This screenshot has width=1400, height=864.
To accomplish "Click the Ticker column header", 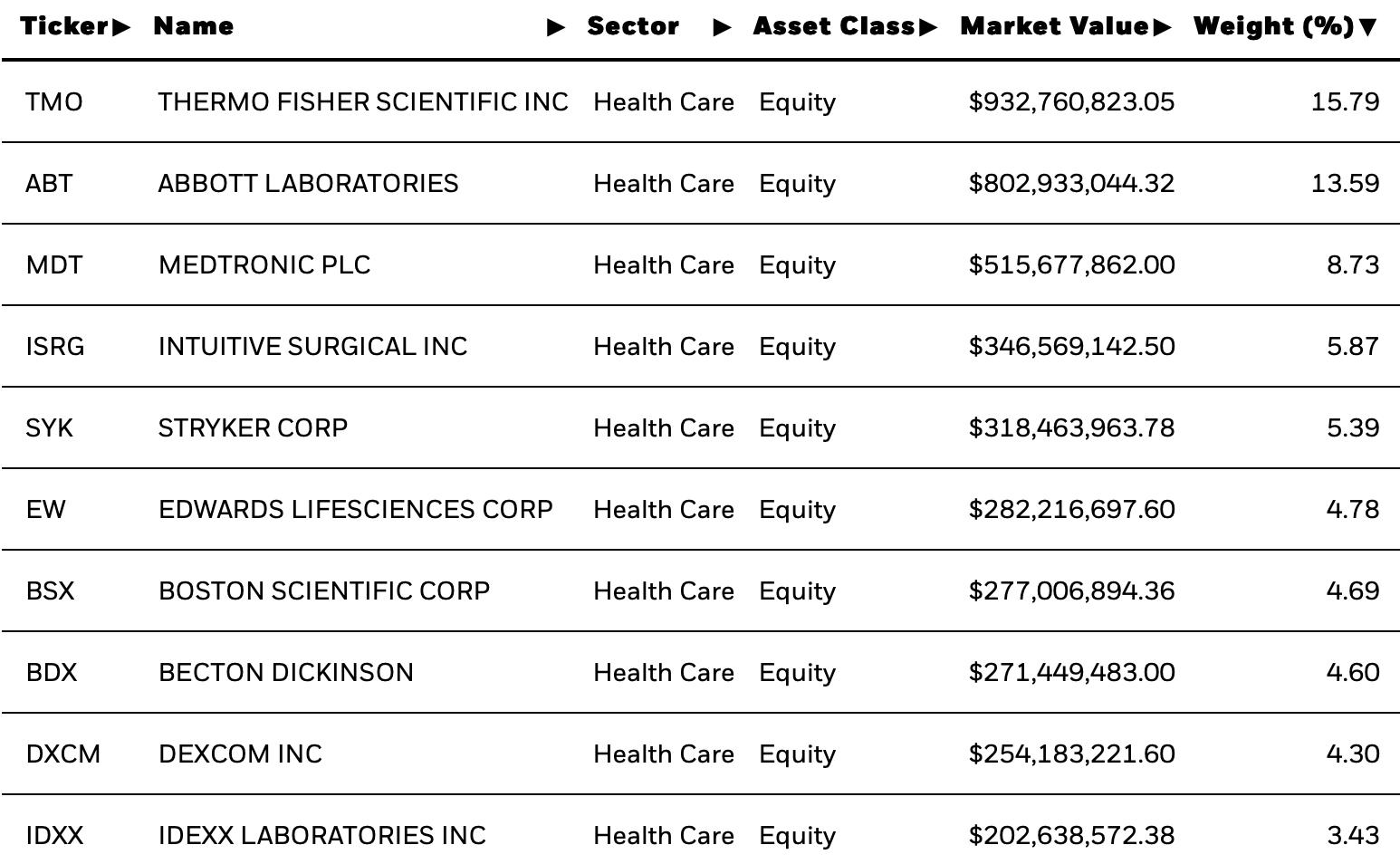I will 65,26.
